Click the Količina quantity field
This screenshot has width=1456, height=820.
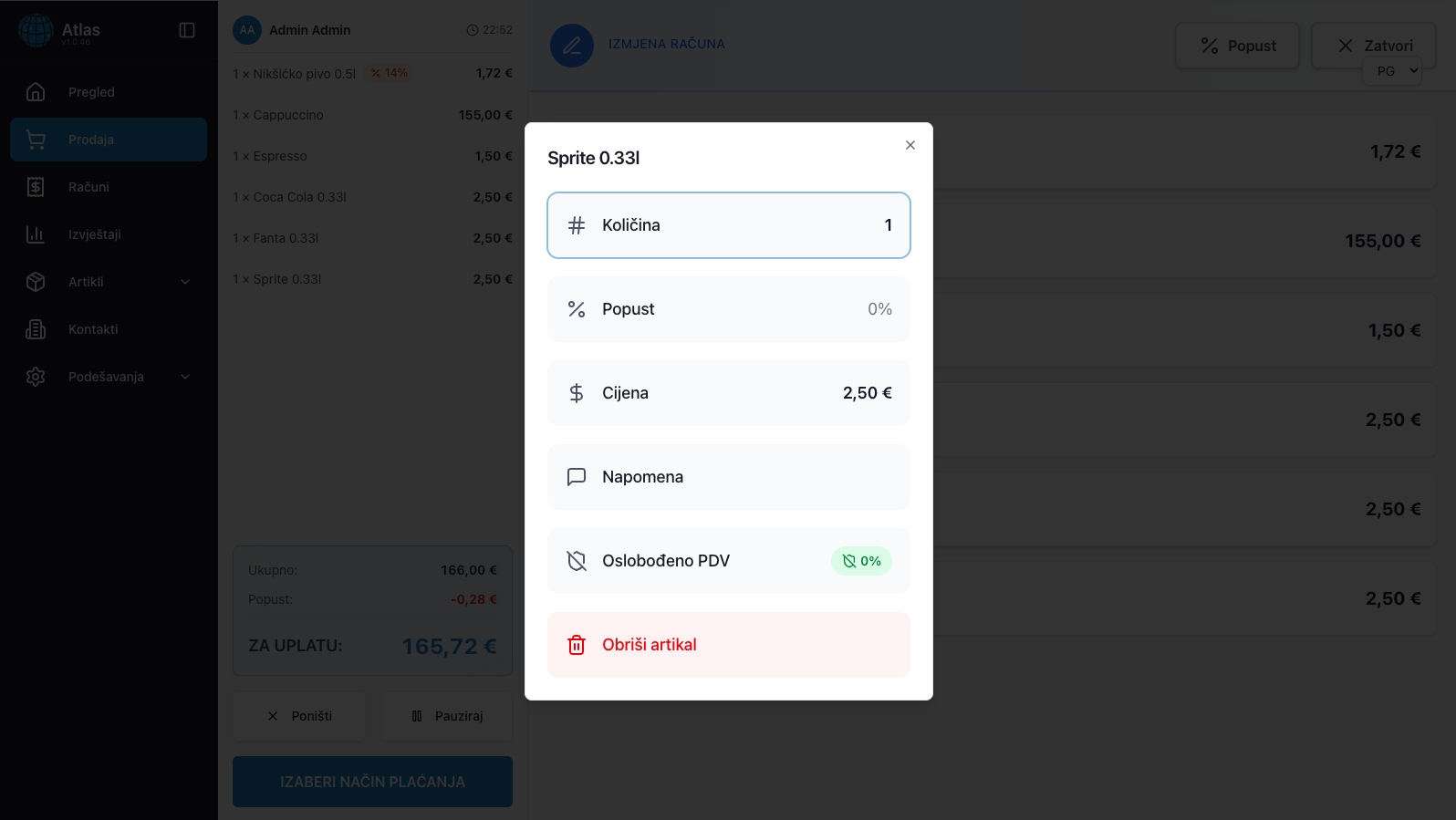pyautogui.click(x=728, y=225)
